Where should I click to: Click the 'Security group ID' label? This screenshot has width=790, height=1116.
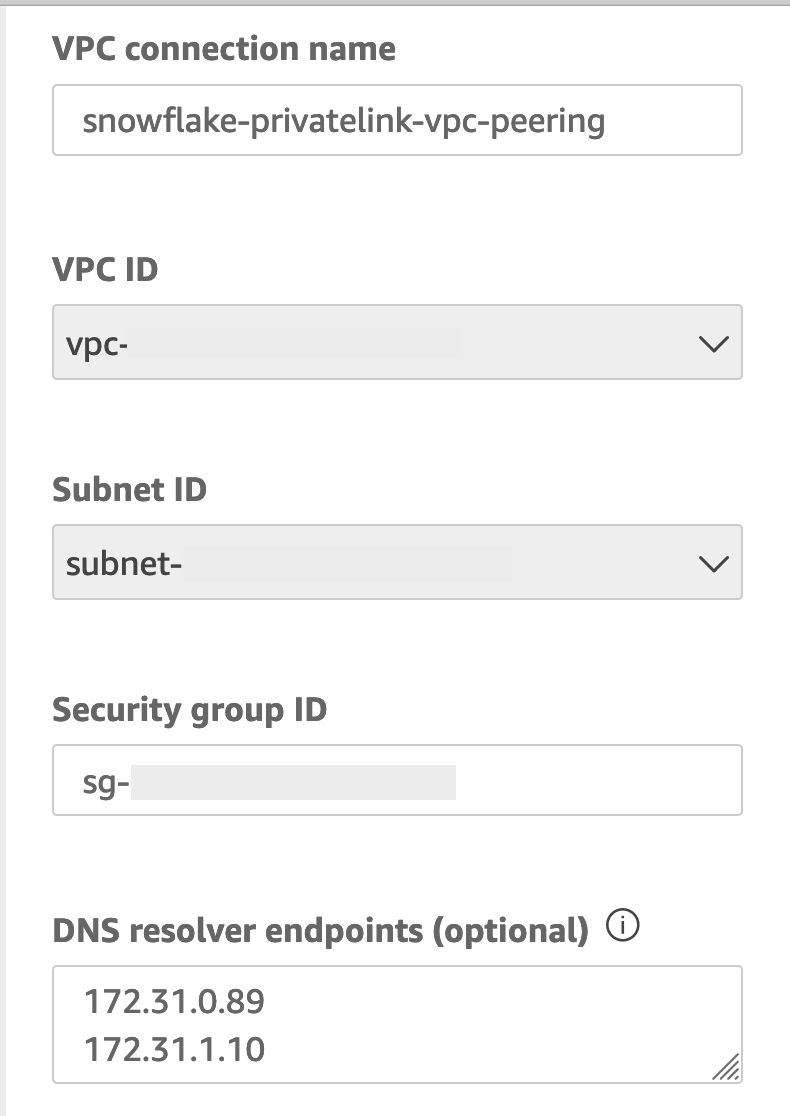pyautogui.click(x=189, y=710)
